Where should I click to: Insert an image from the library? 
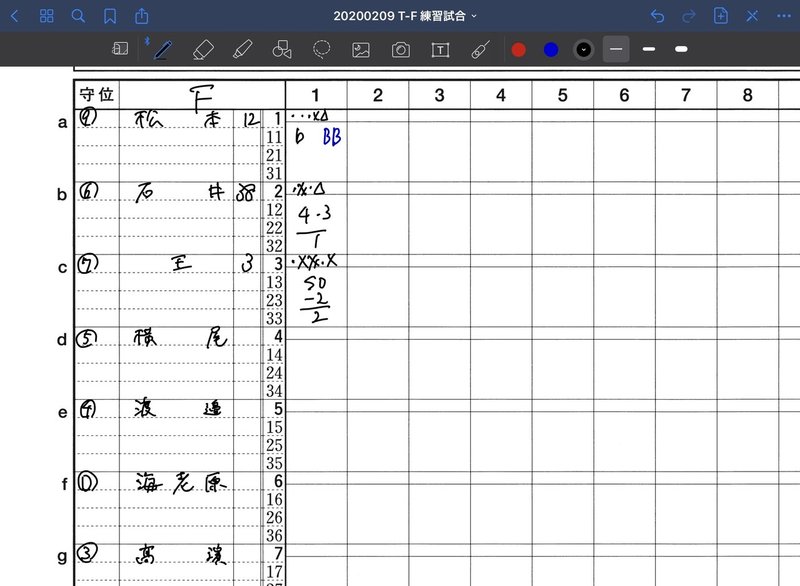click(x=361, y=49)
